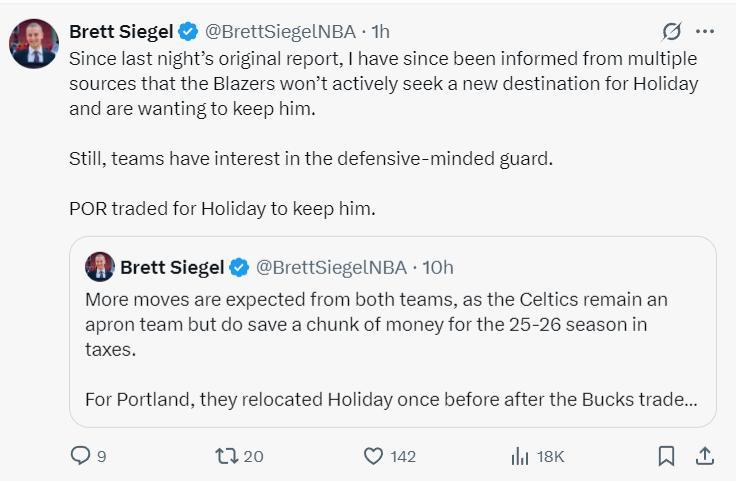Open the three-dot more options menu
Image resolution: width=736 pixels, height=481 pixels.
coord(705,31)
